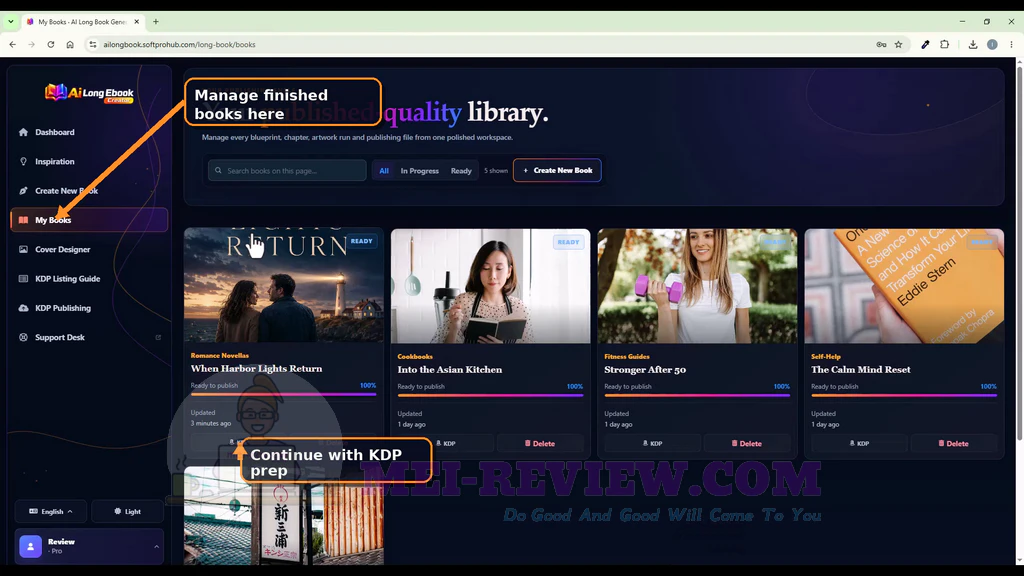
Task: Click the password key icon in address bar
Action: (x=881, y=44)
